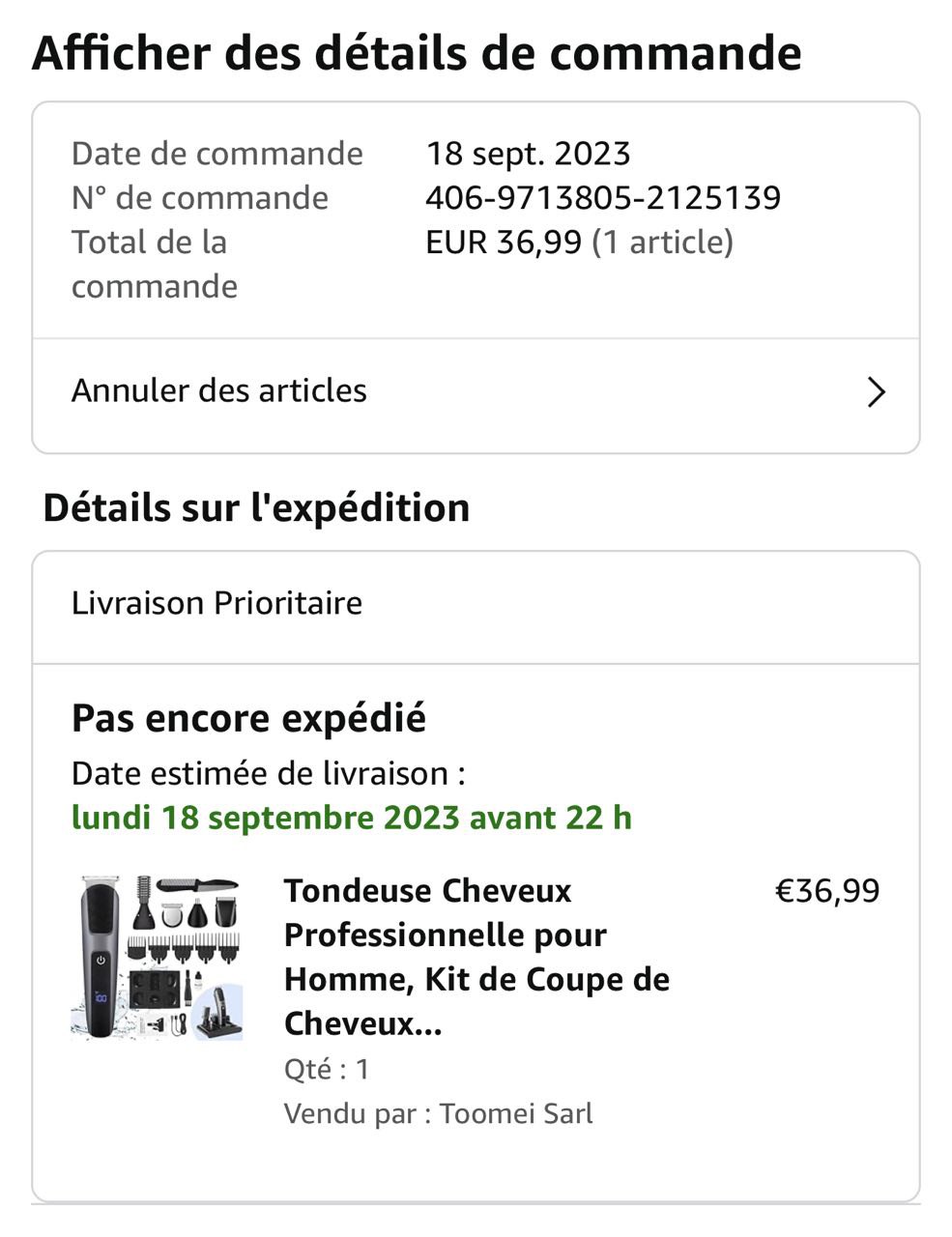Click the seller name Toomei Sarl
Screen dimensions: 952x1237
(516, 1113)
